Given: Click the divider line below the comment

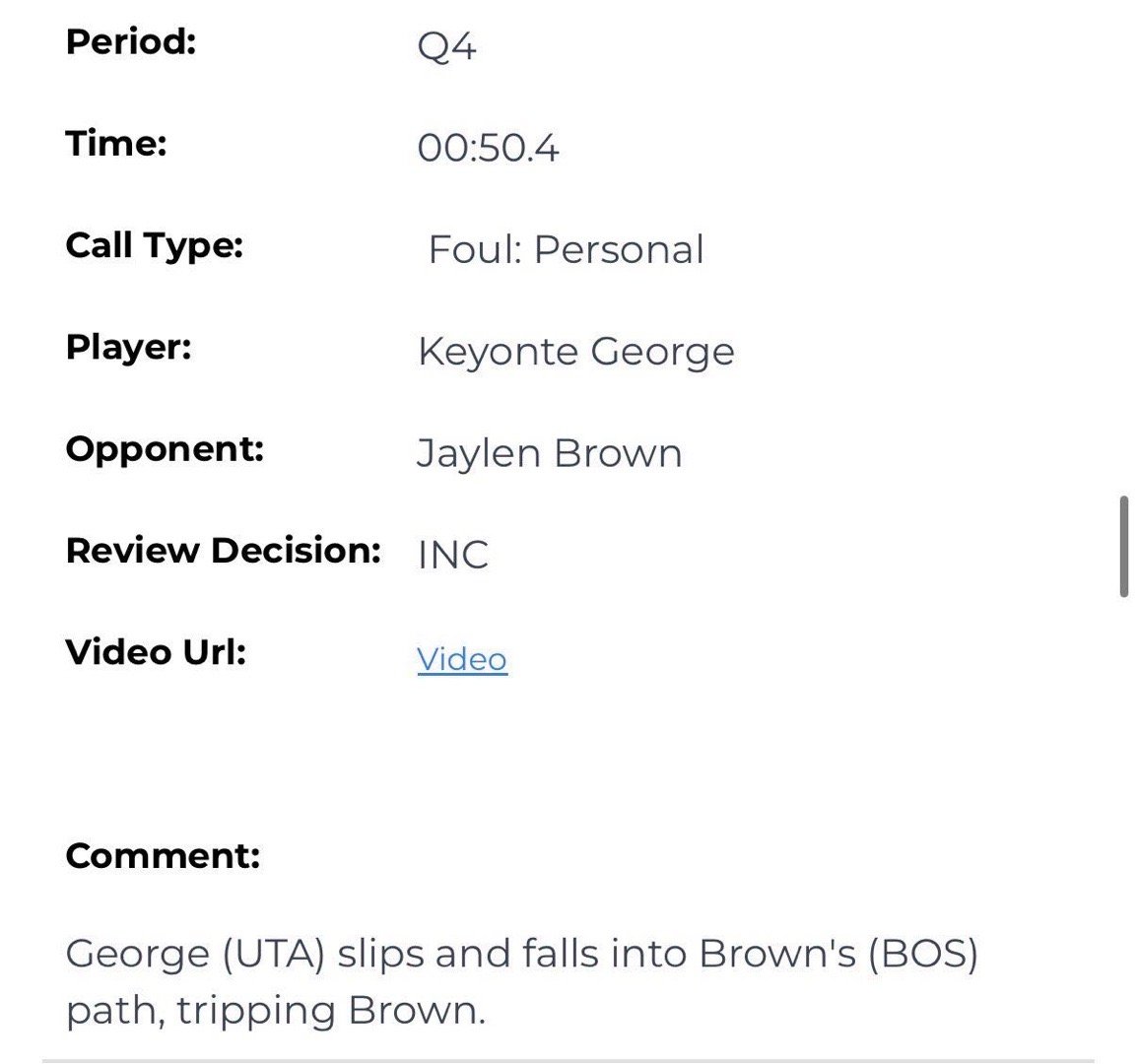Looking at the screenshot, I should 568,1060.
